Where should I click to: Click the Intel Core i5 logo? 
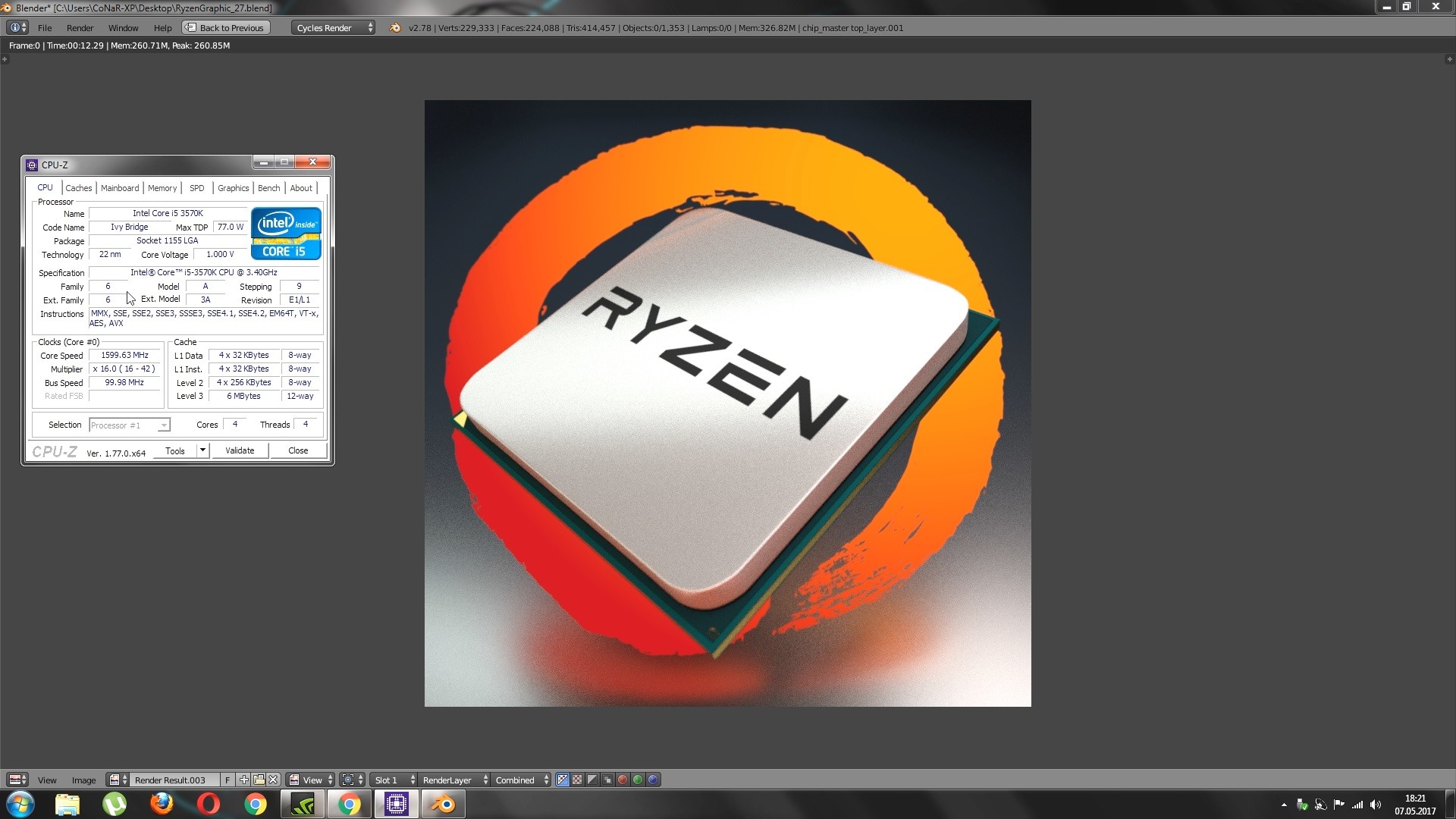click(287, 234)
